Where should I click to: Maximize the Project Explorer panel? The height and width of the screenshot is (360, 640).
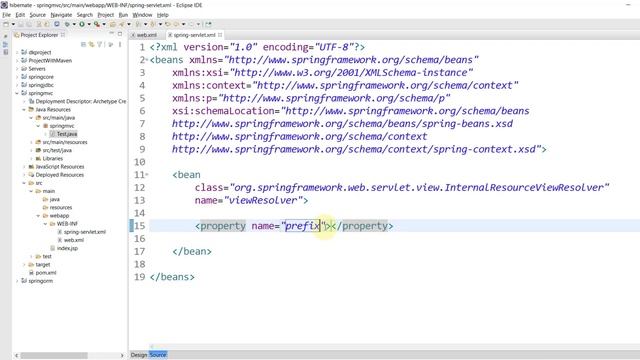click(120, 34)
